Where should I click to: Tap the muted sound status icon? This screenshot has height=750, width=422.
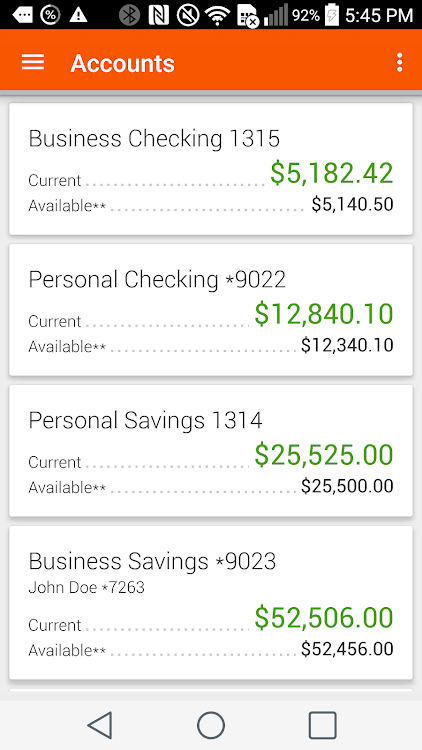pyautogui.click(x=188, y=15)
